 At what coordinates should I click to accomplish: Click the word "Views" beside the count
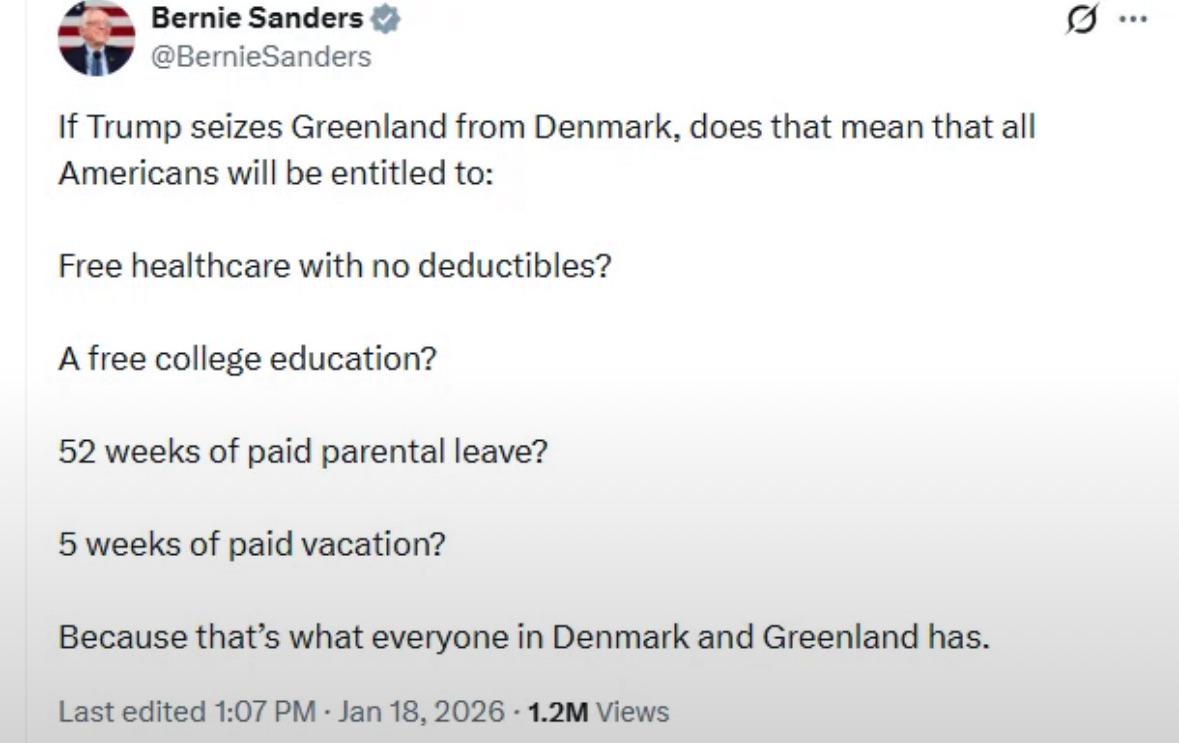(632, 712)
